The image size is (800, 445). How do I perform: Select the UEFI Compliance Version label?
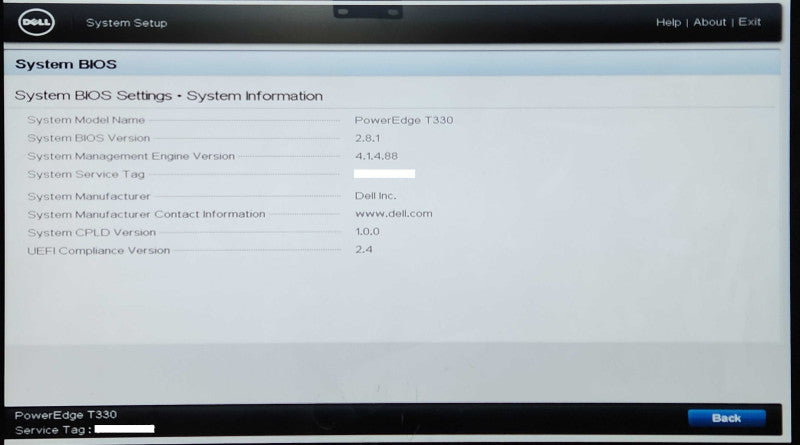pyautogui.click(x=98, y=251)
